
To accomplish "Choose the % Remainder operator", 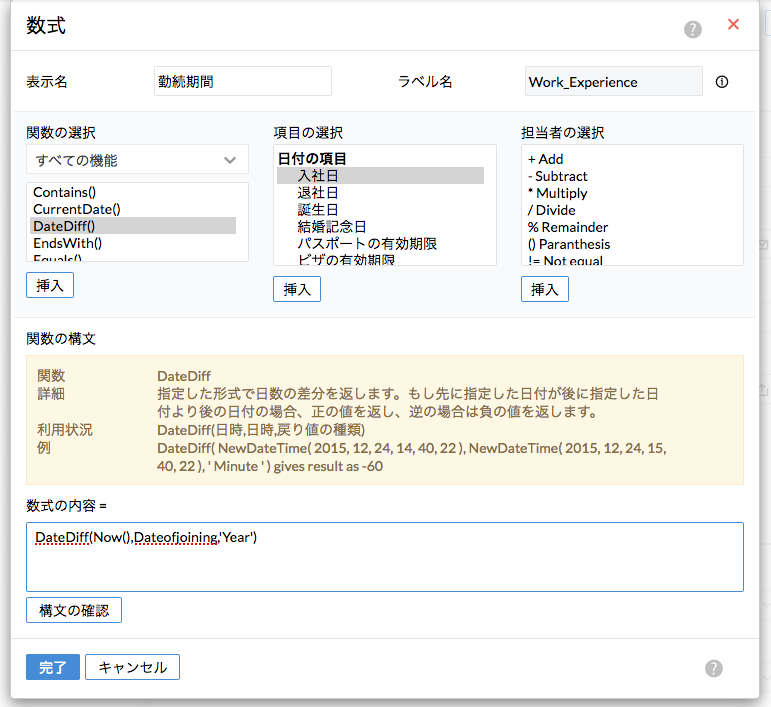I will [x=568, y=227].
